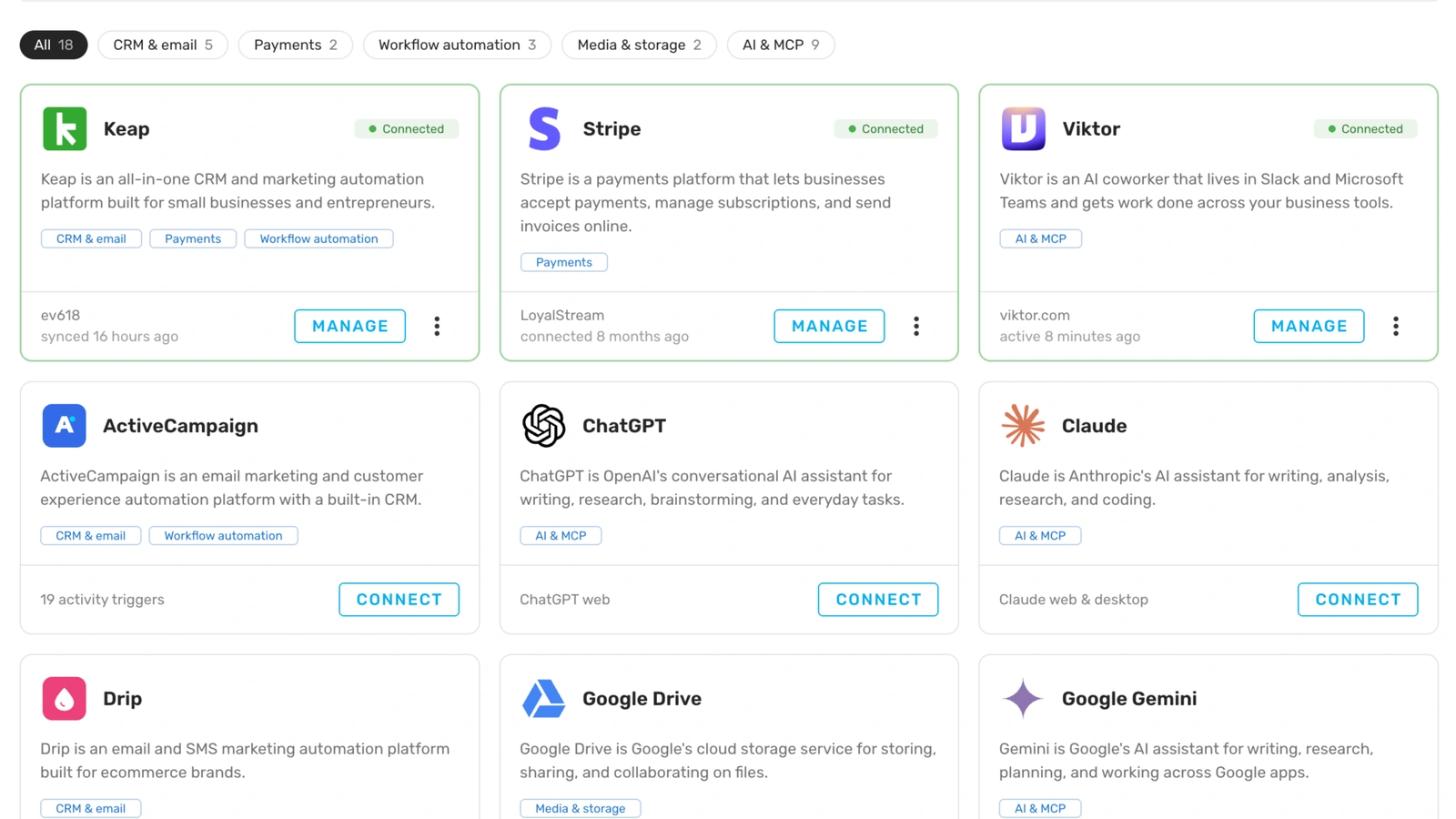The image size is (1456, 819).
Task: Click the Keap logo icon
Action: 65,128
